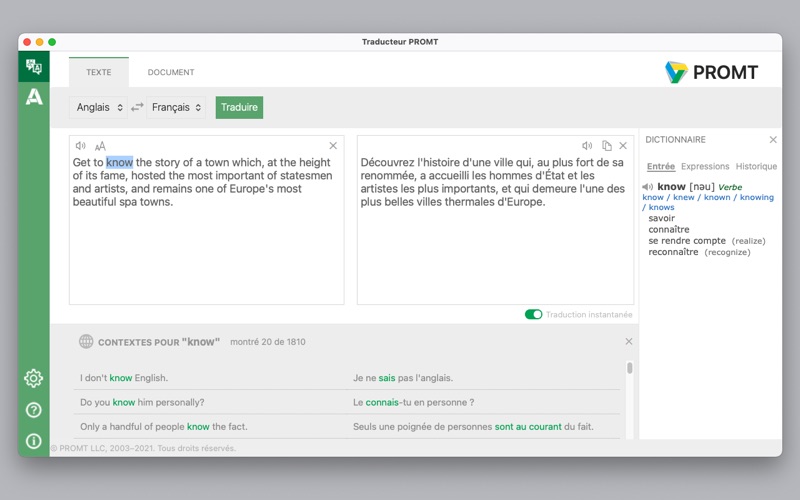Select translation 'connaître' in dictionary
The width and height of the screenshot is (800, 500).
pyautogui.click(x=668, y=230)
